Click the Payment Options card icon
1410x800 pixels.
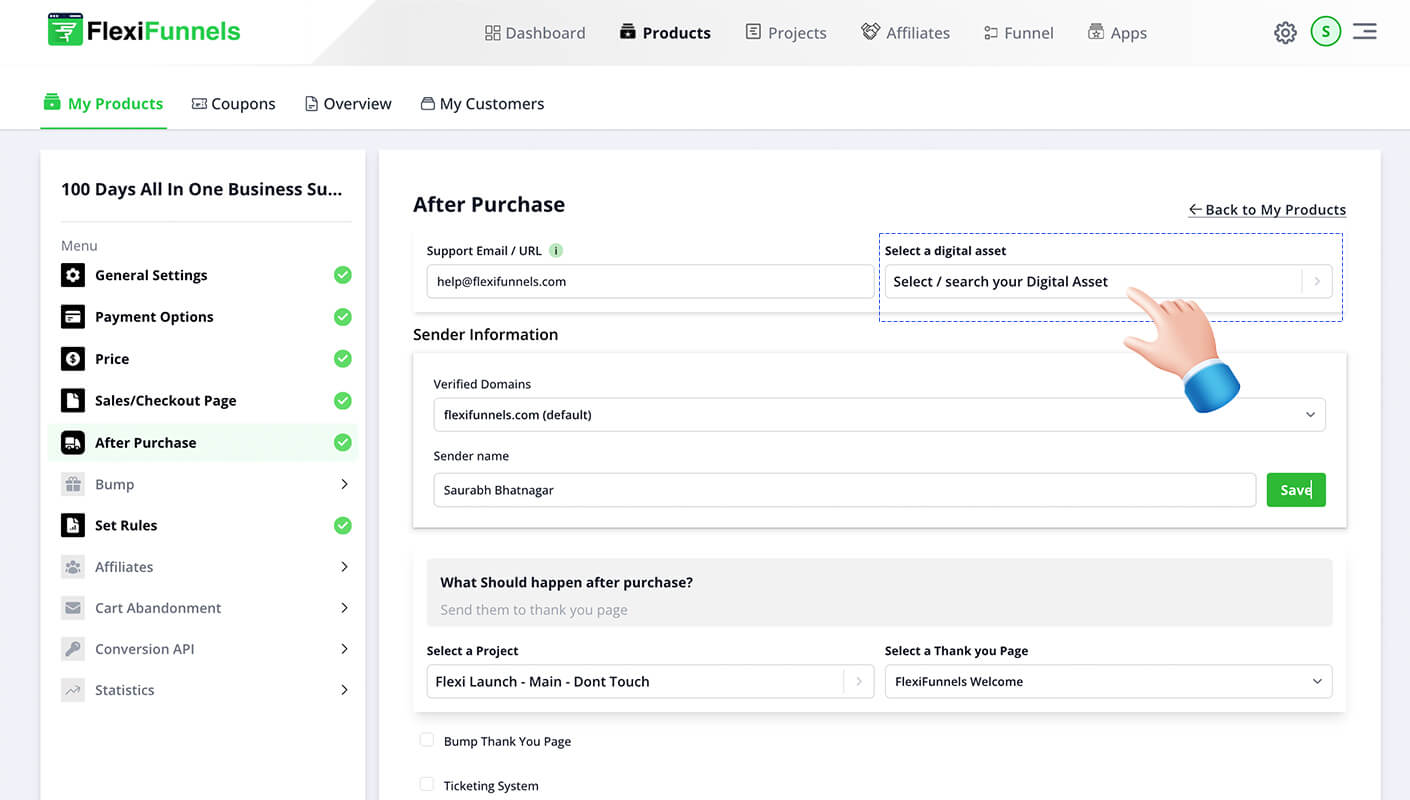[x=73, y=317]
